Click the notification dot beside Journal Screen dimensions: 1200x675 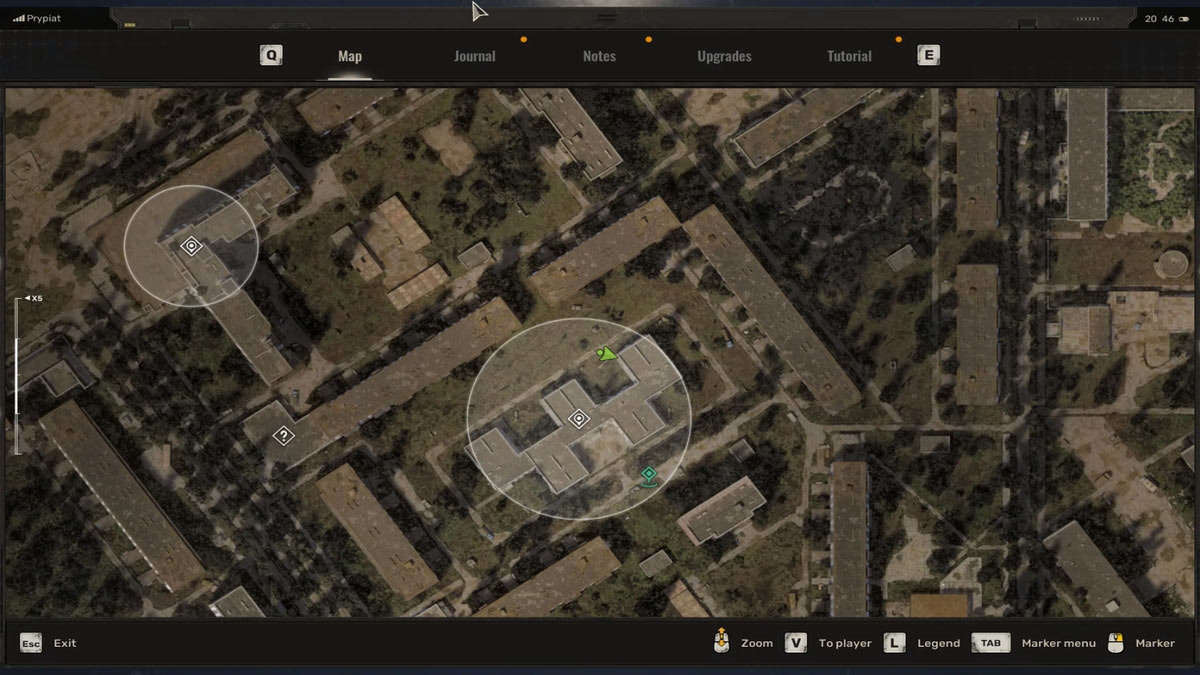click(x=523, y=41)
